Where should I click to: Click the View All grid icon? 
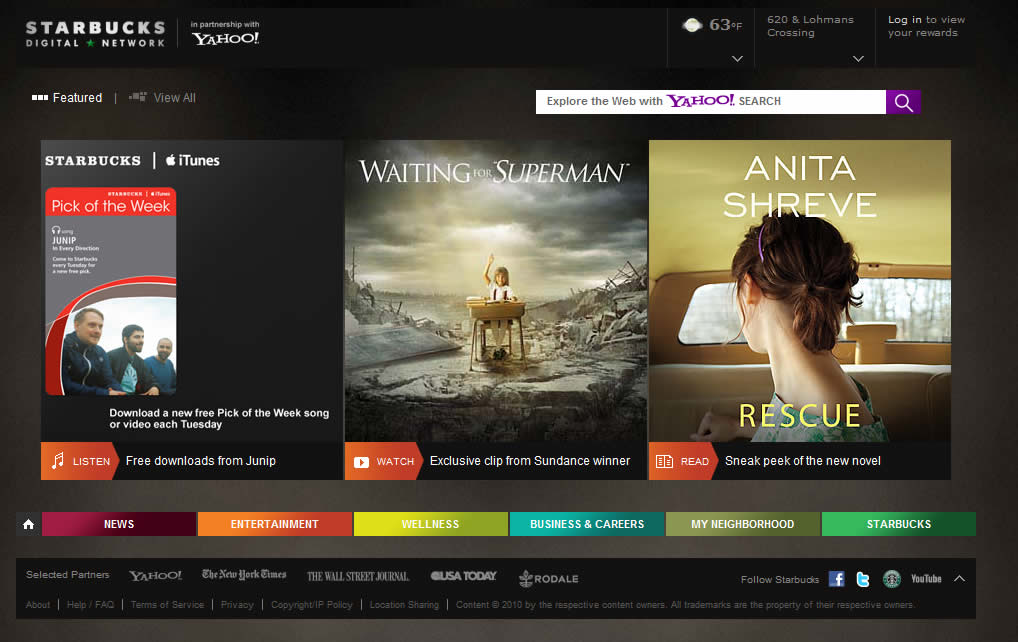tap(138, 97)
